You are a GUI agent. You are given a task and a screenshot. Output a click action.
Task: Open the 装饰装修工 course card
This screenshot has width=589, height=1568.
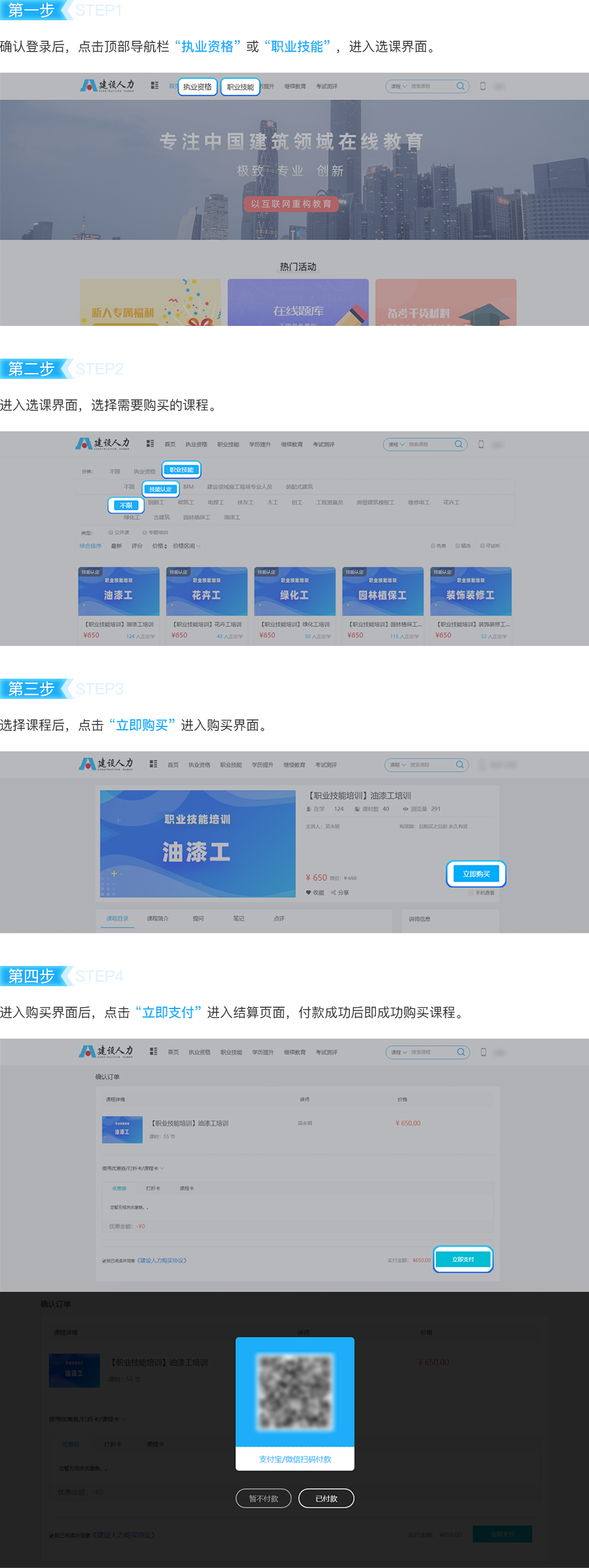pyautogui.click(x=471, y=606)
